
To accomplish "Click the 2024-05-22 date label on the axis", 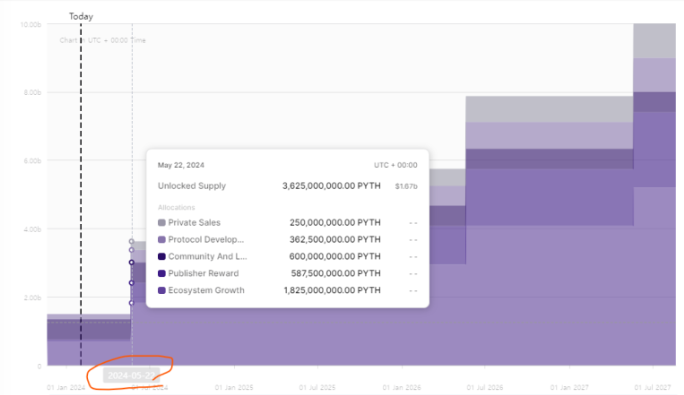I will 131,375.
